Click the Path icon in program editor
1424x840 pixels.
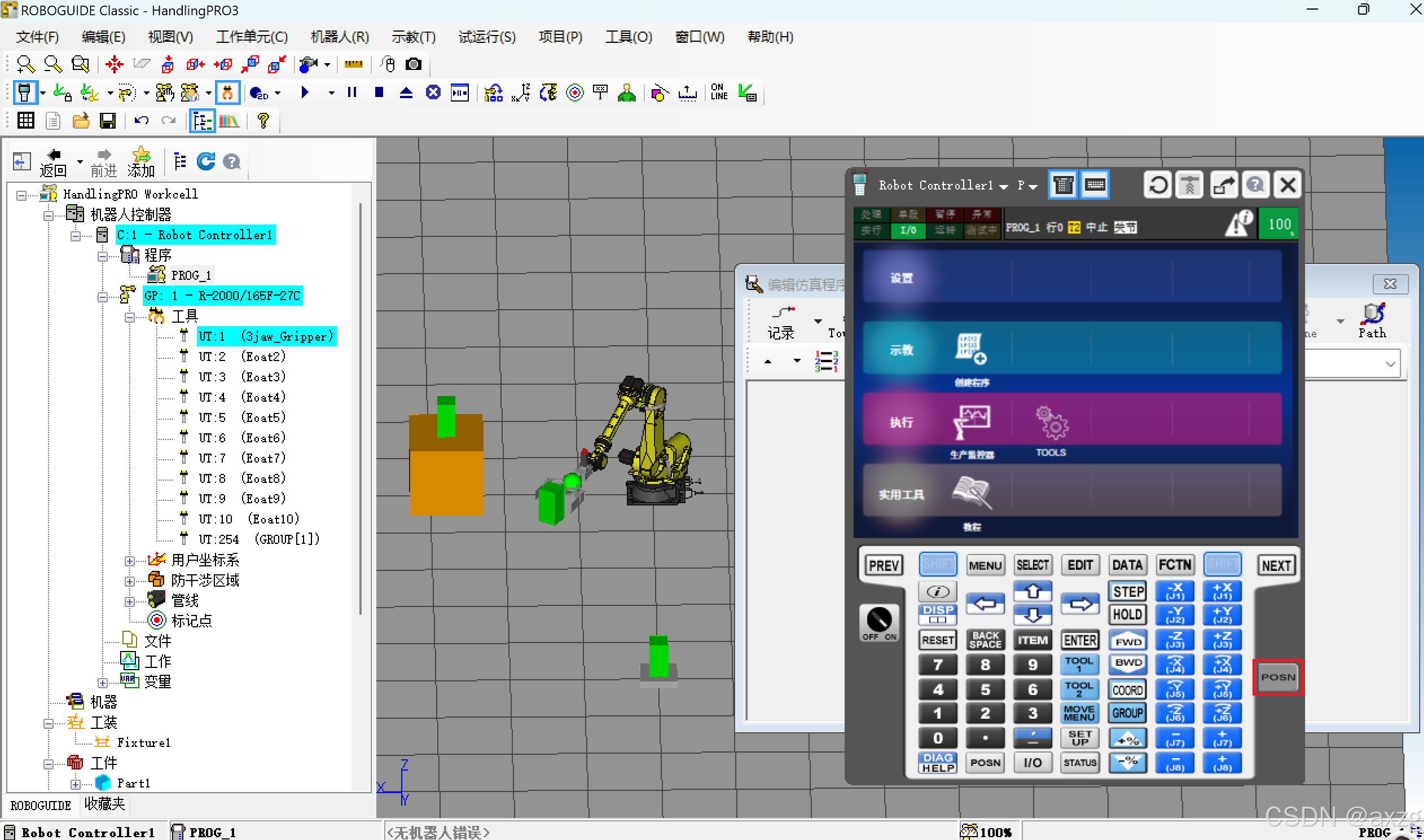point(1373,315)
